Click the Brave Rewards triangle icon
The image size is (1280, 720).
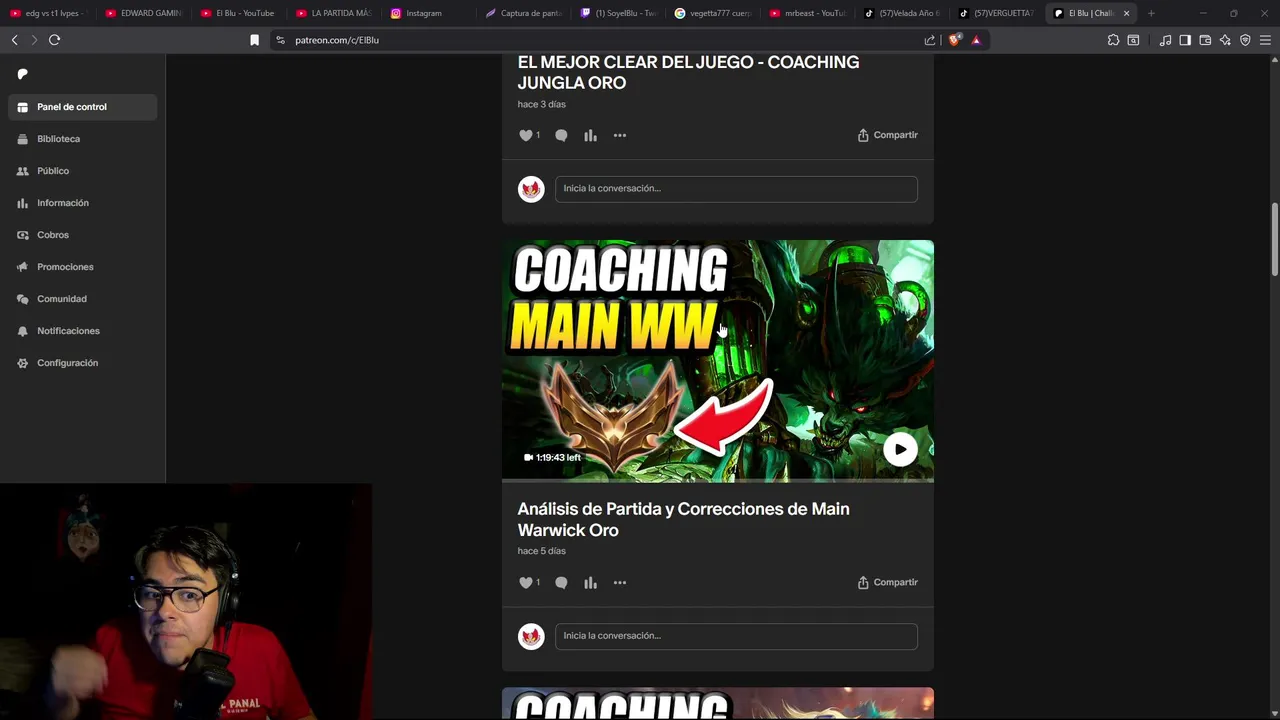coord(976,40)
